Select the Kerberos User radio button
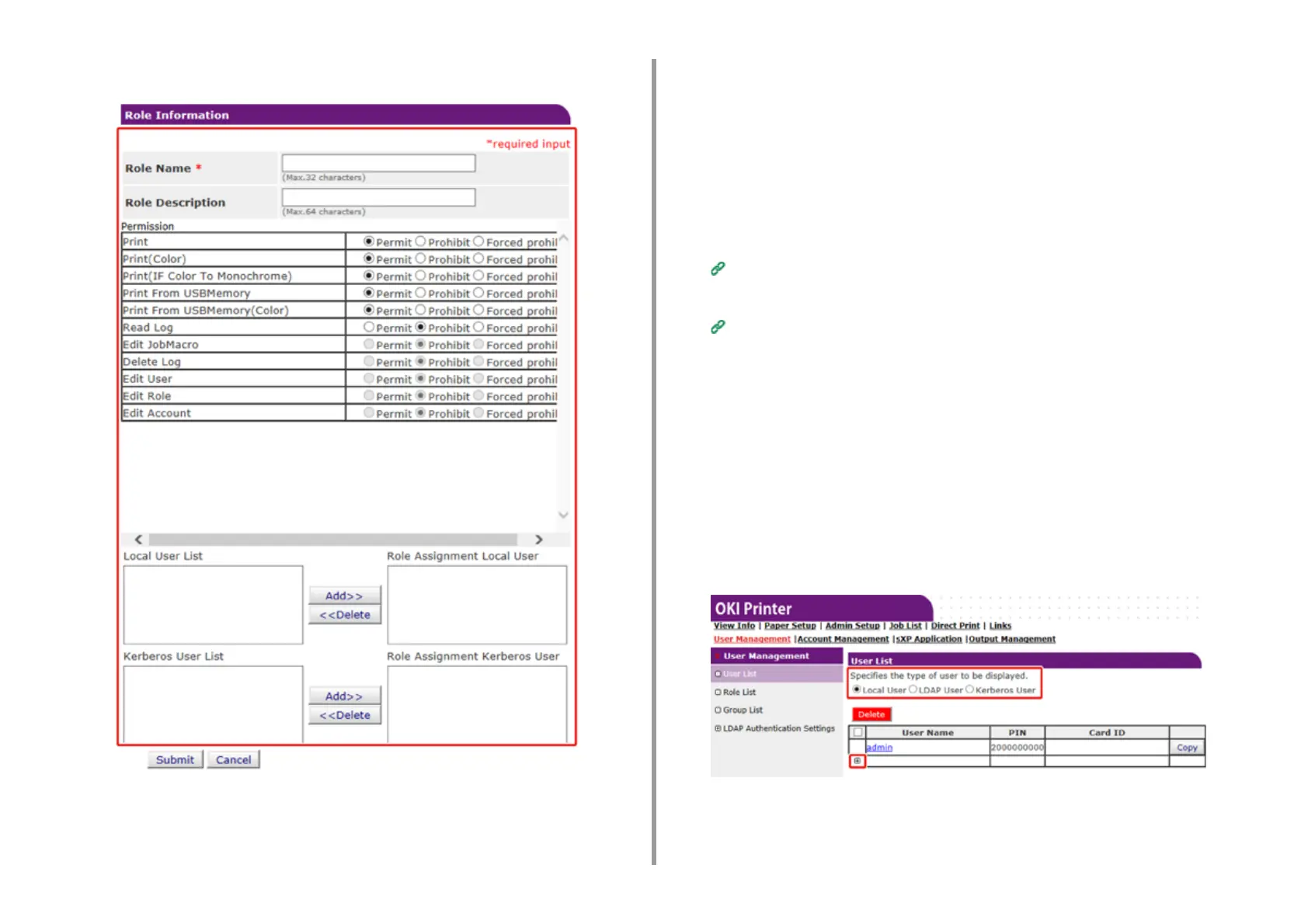The width and height of the screenshot is (1308, 924). (969, 690)
